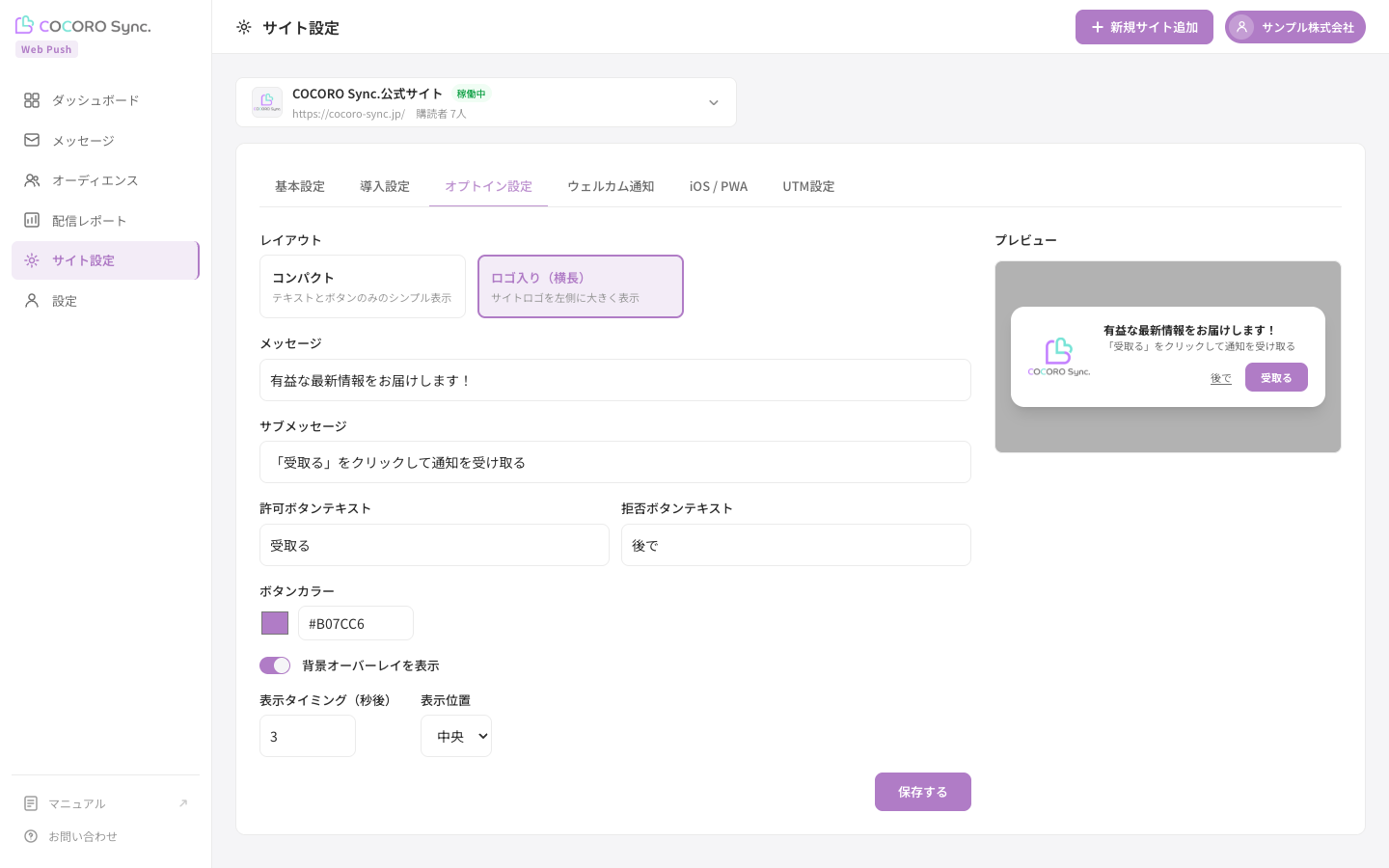The width and height of the screenshot is (1389, 868).
Task: Open オーディエンス in sidebar
Action: (x=105, y=180)
